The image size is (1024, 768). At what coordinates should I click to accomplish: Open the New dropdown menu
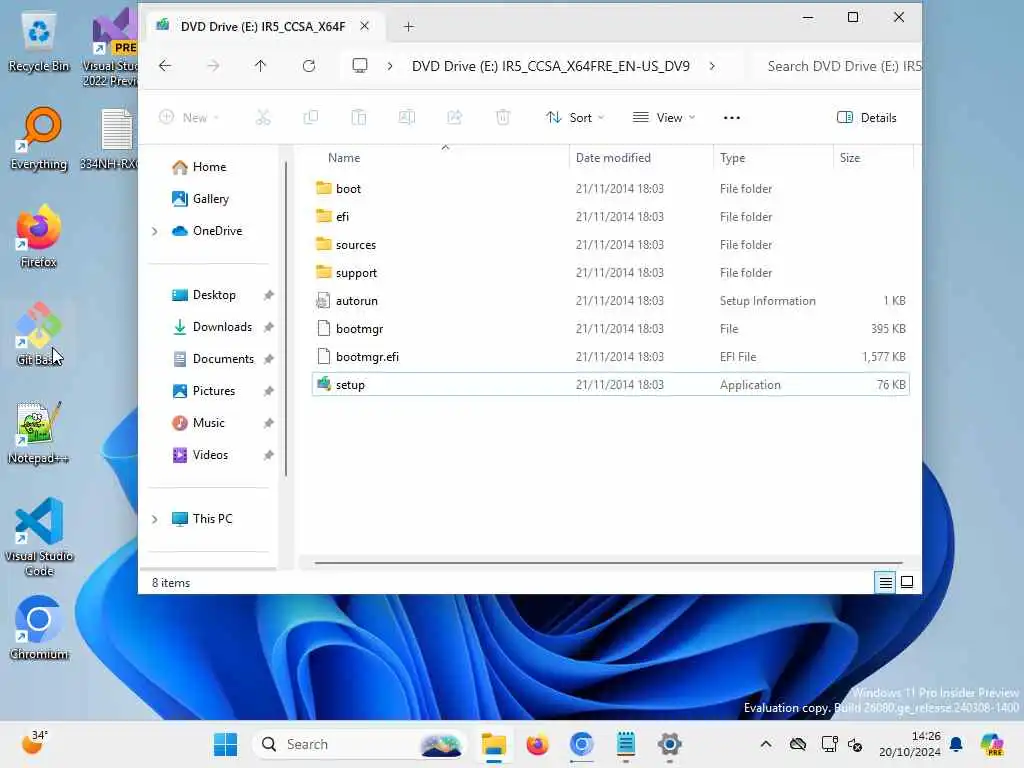[189, 118]
